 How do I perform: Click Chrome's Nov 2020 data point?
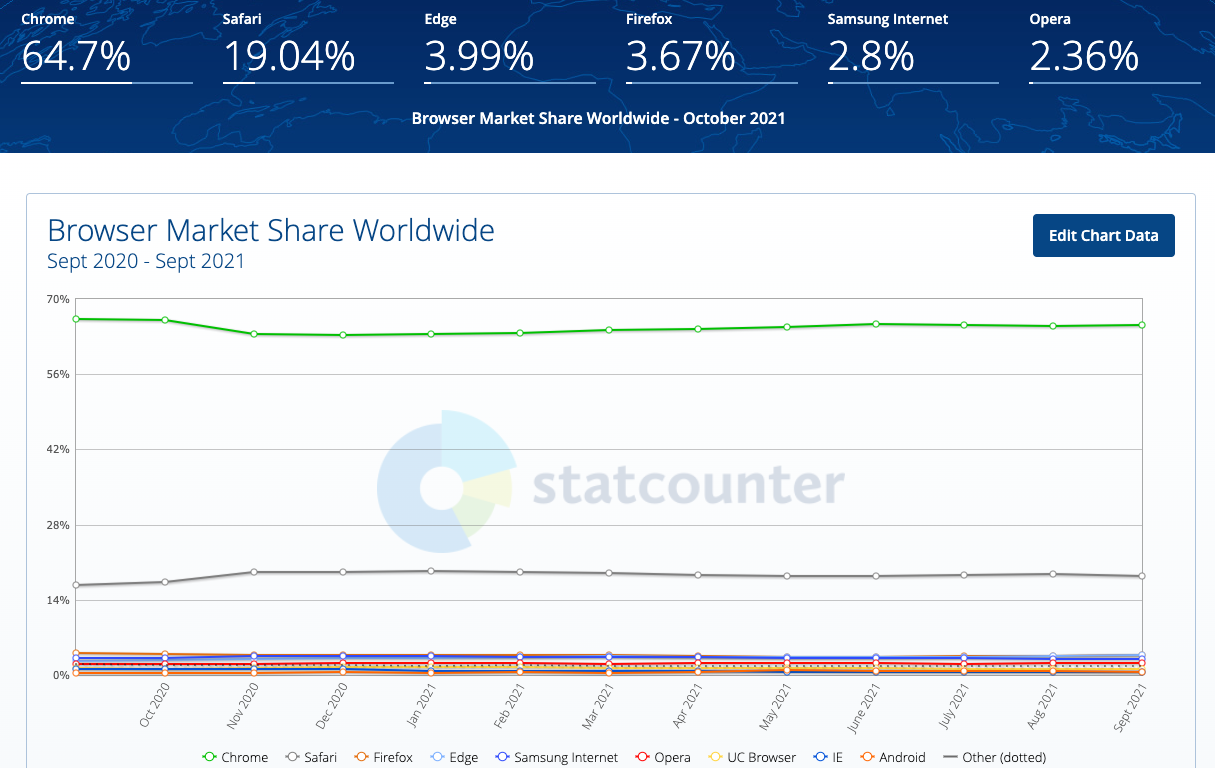pos(254,334)
